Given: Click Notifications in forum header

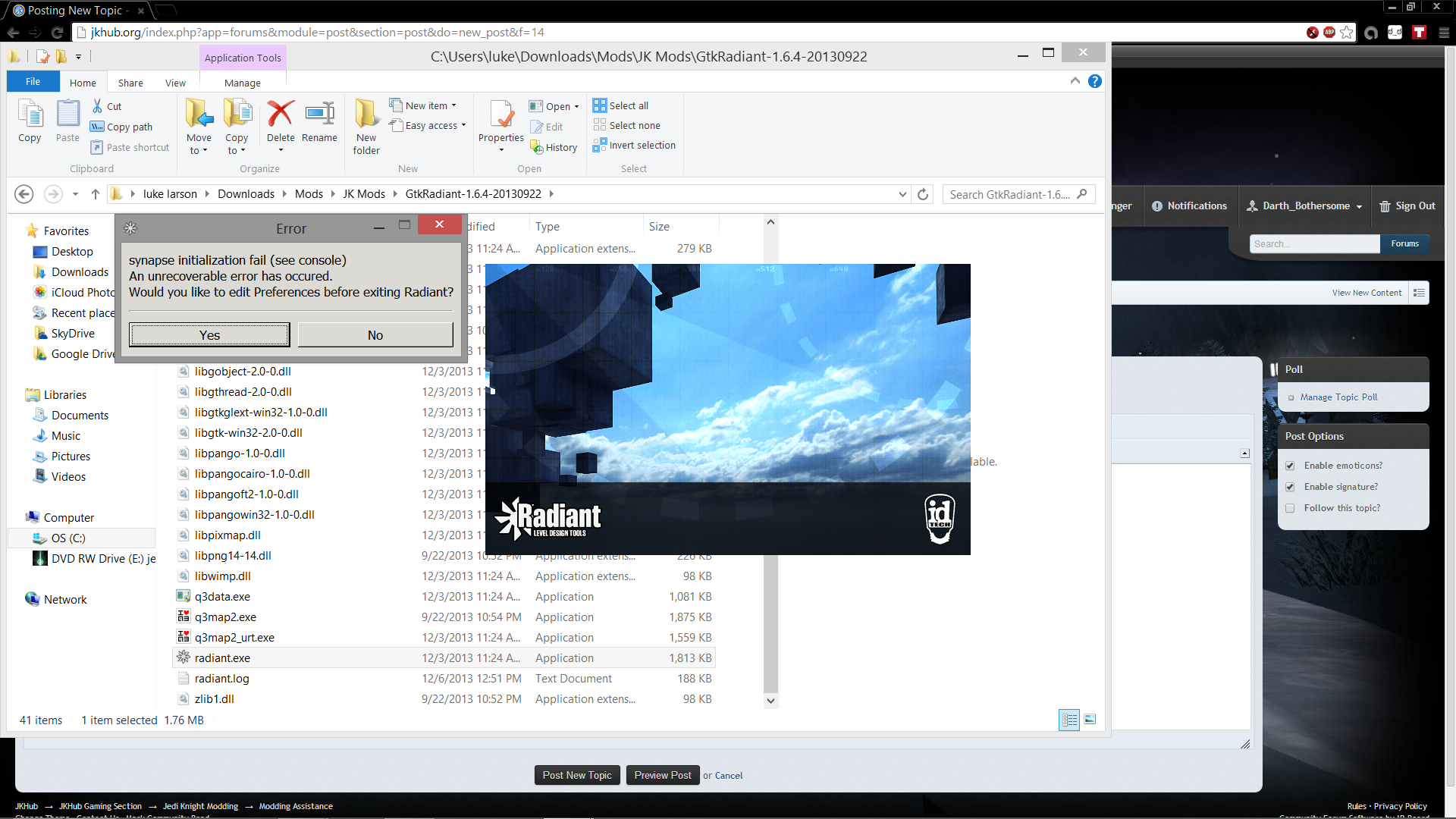Looking at the screenshot, I should pos(1189,206).
